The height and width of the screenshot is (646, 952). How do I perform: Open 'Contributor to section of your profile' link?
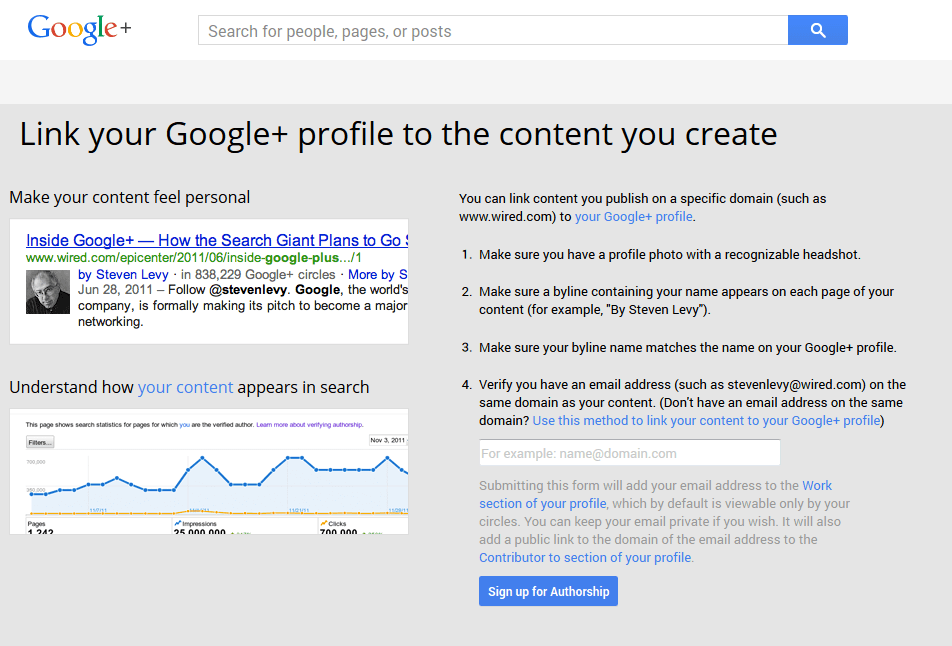click(x=585, y=557)
